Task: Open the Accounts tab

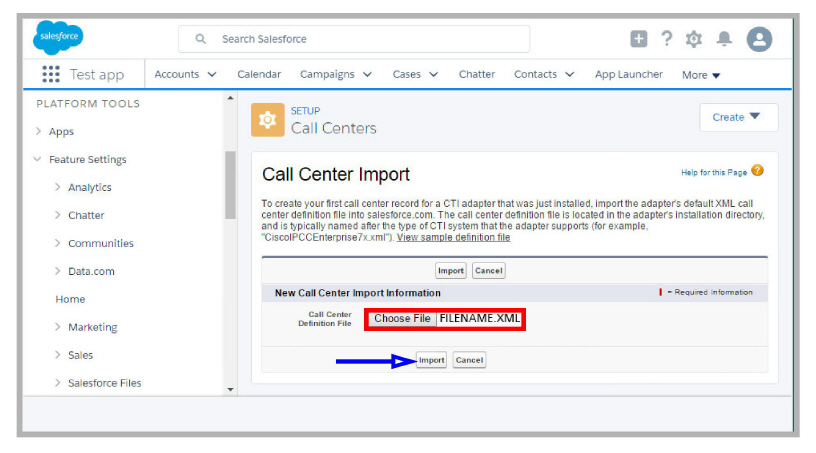Action: click(x=176, y=74)
